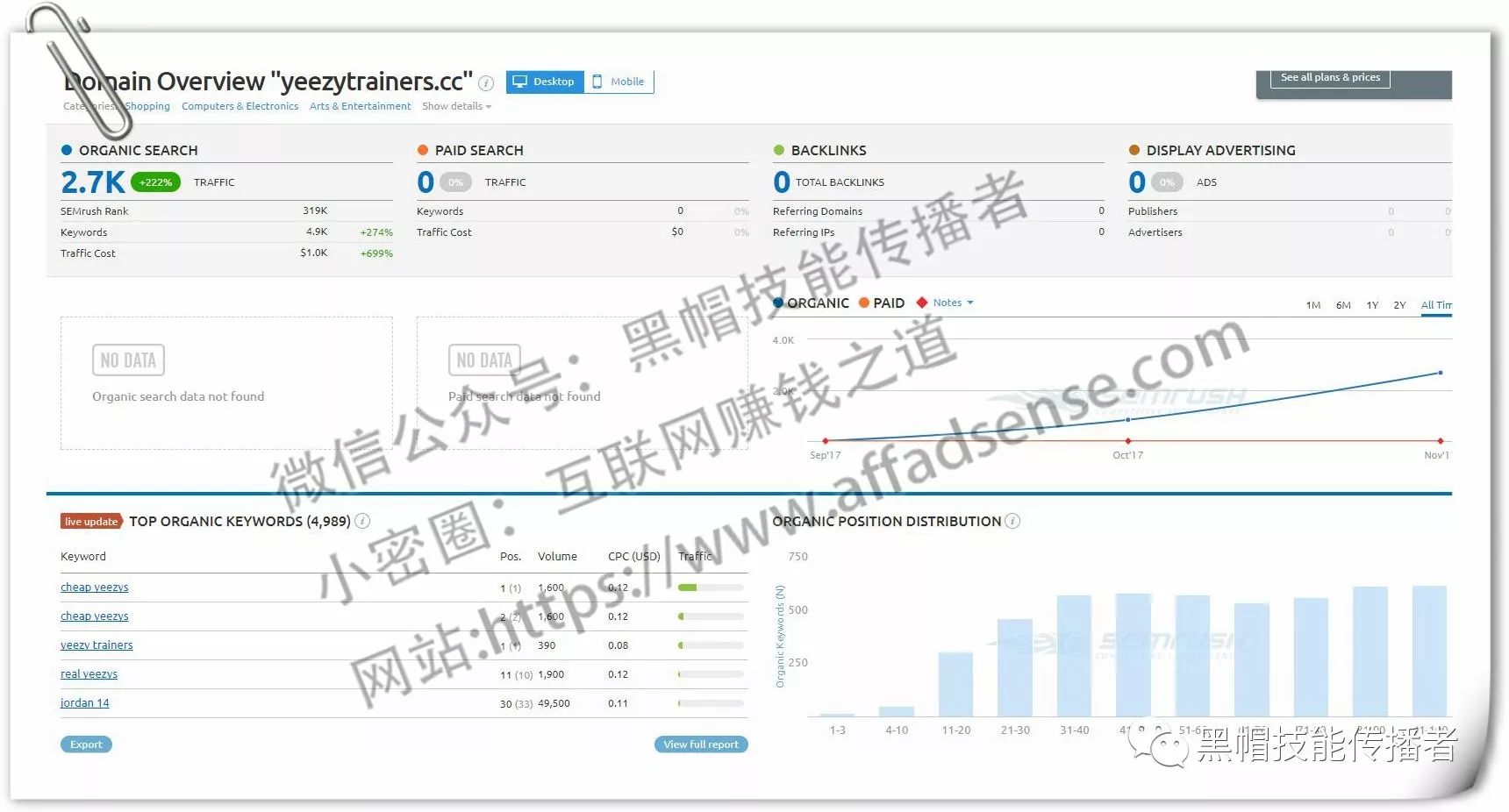
Task: Toggle PAID series in chart legend
Action: click(x=882, y=303)
